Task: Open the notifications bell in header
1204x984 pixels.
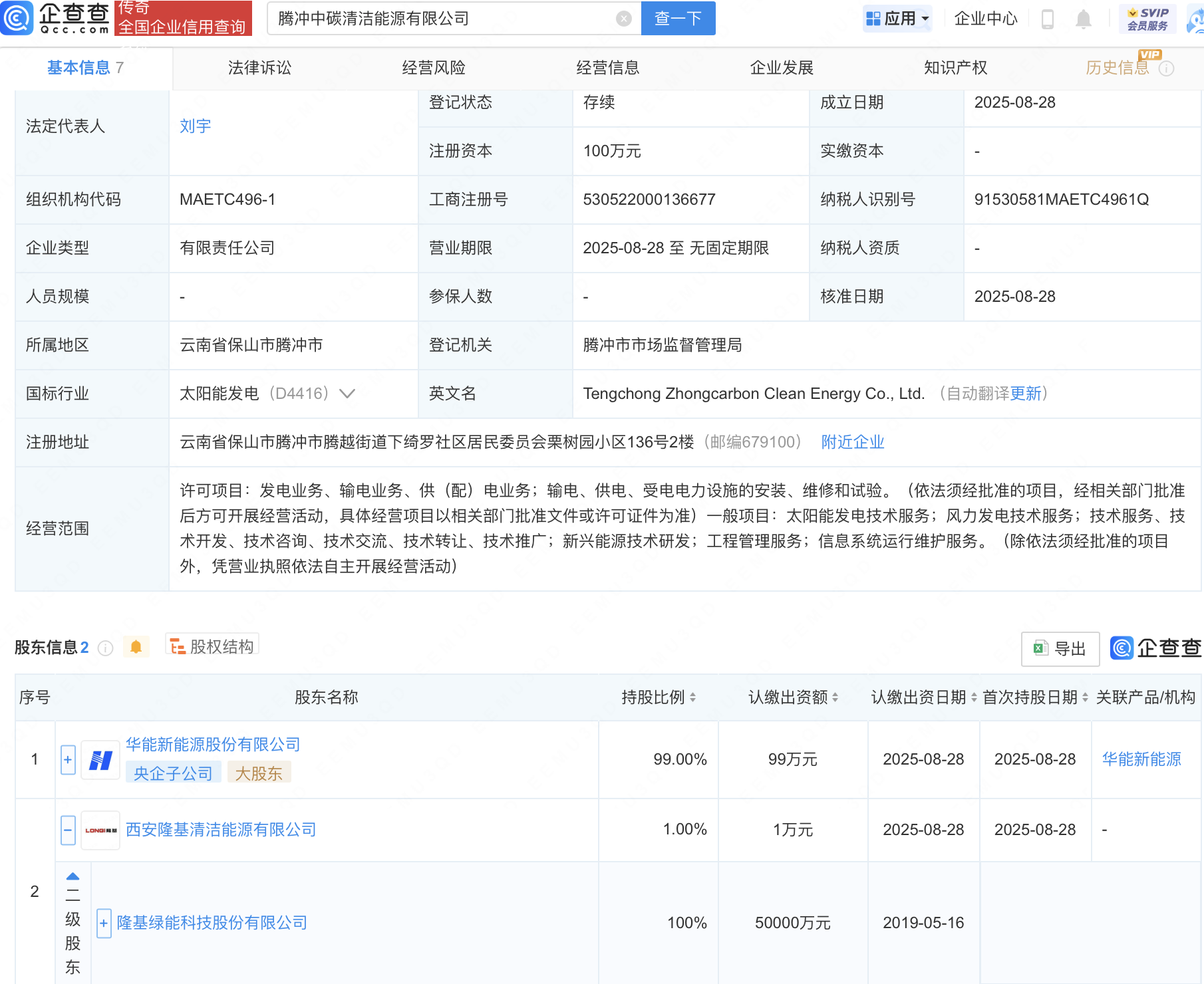Action: [1083, 19]
